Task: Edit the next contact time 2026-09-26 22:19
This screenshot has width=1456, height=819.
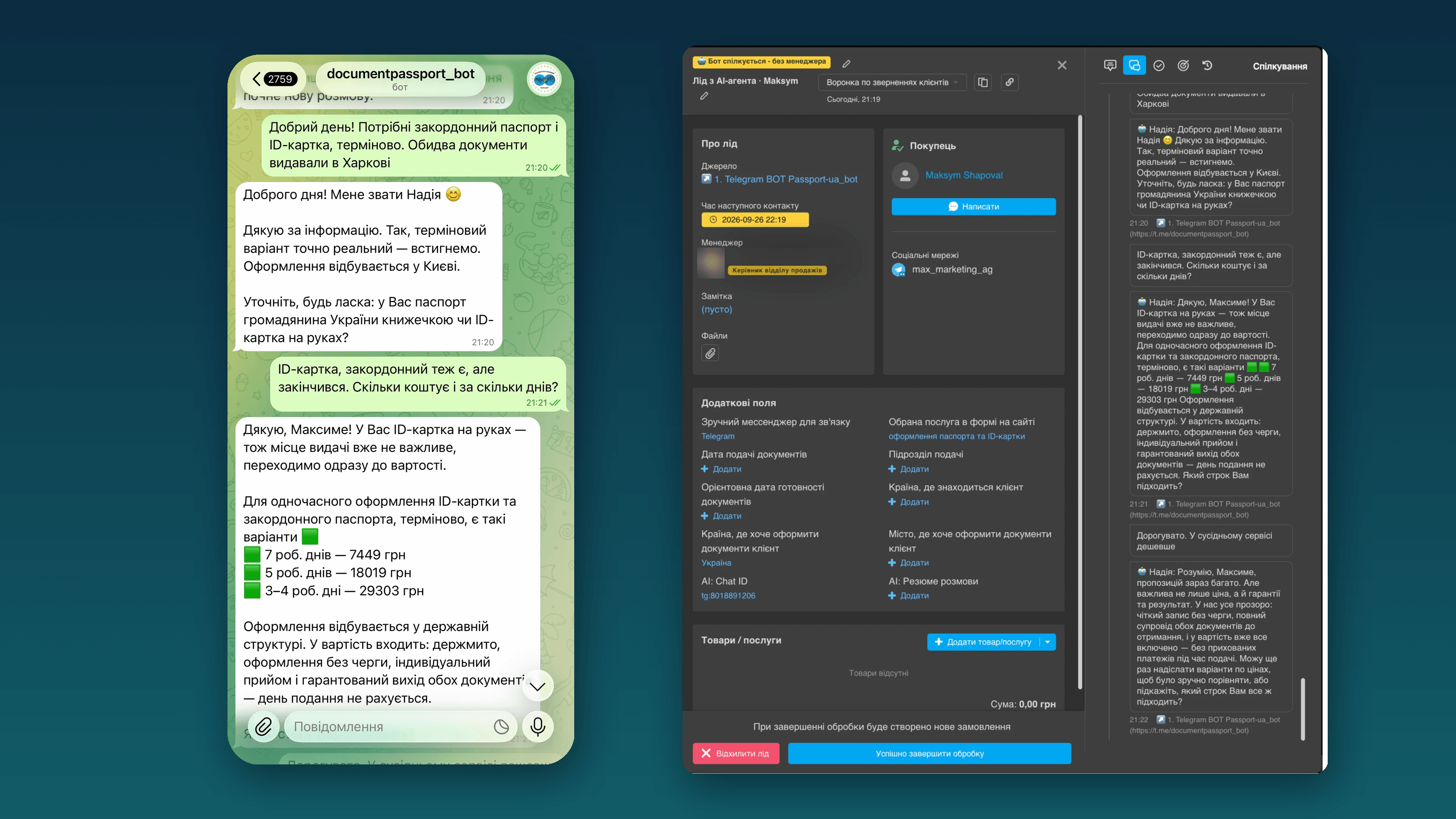Action: [x=755, y=220]
